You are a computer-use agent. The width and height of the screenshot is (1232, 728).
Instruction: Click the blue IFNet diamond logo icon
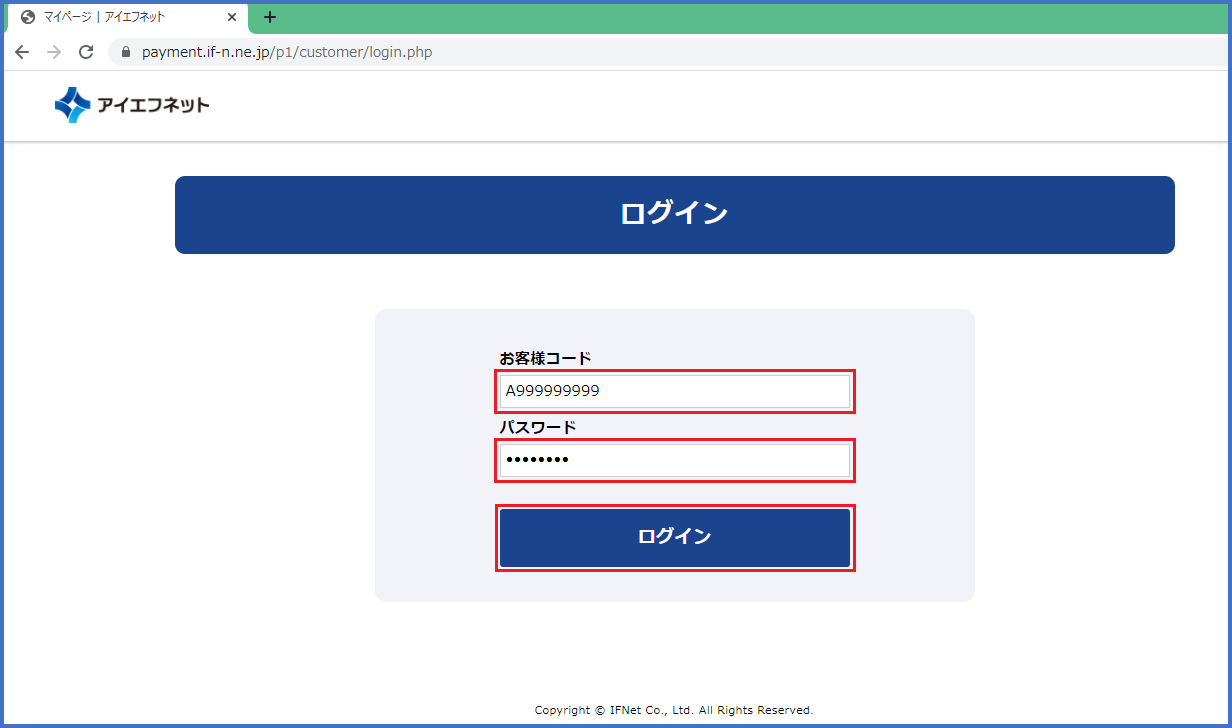point(73,105)
